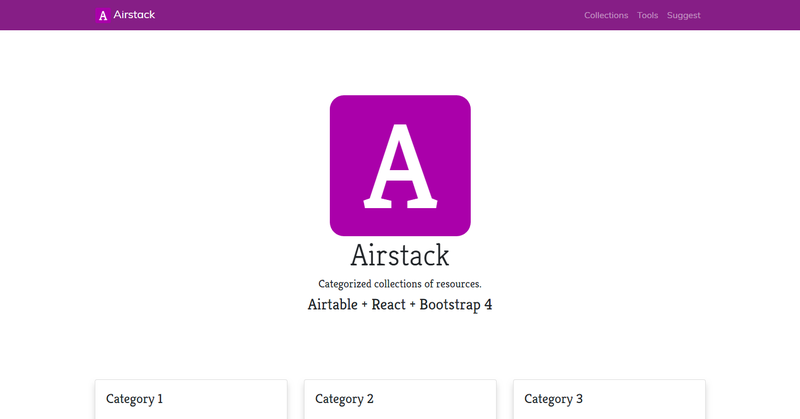Viewport: 800px width, 419px height.
Task: Open the Category 2 card
Action: click(400, 399)
